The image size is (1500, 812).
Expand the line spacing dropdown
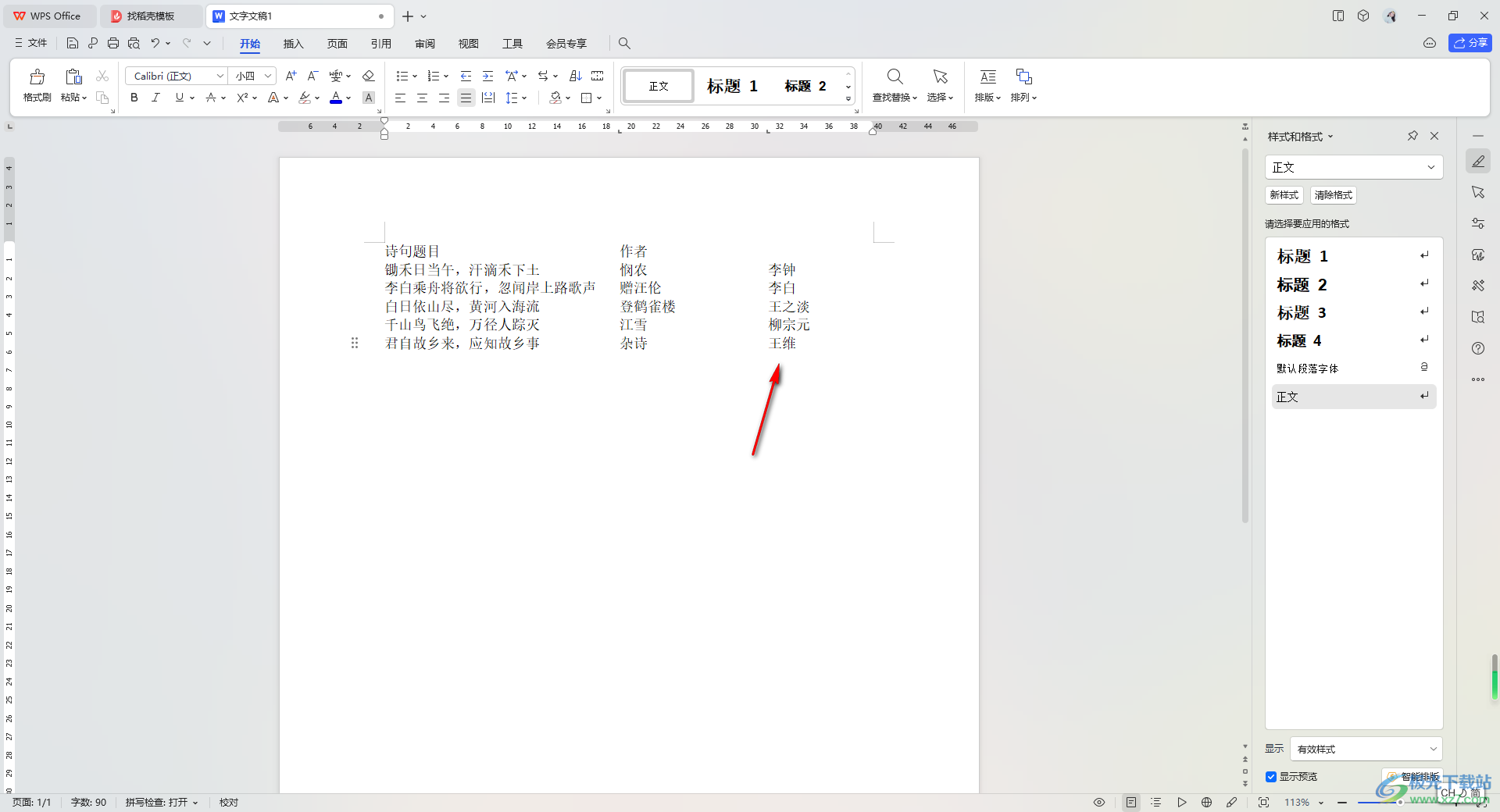pyautogui.click(x=524, y=98)
